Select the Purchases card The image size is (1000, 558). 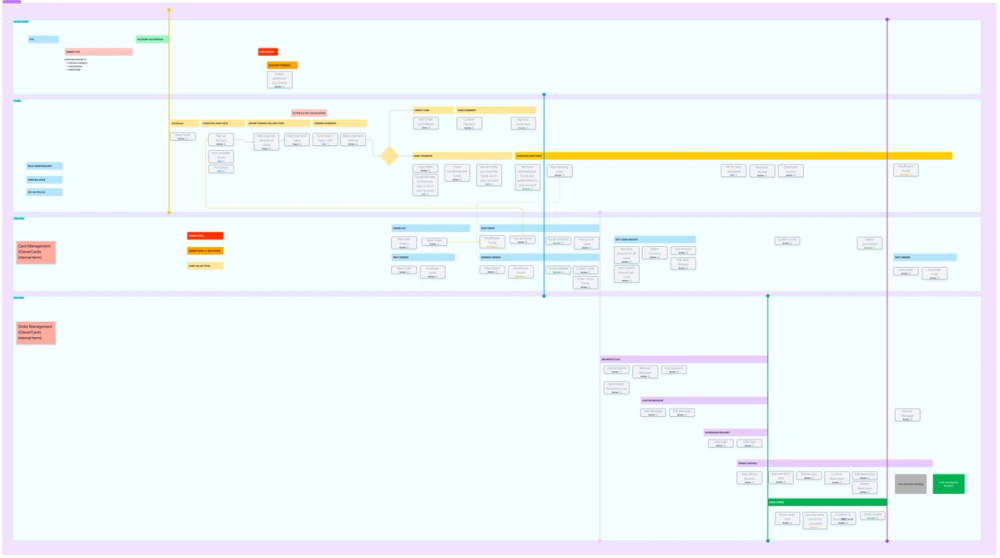tap(221, 169)
